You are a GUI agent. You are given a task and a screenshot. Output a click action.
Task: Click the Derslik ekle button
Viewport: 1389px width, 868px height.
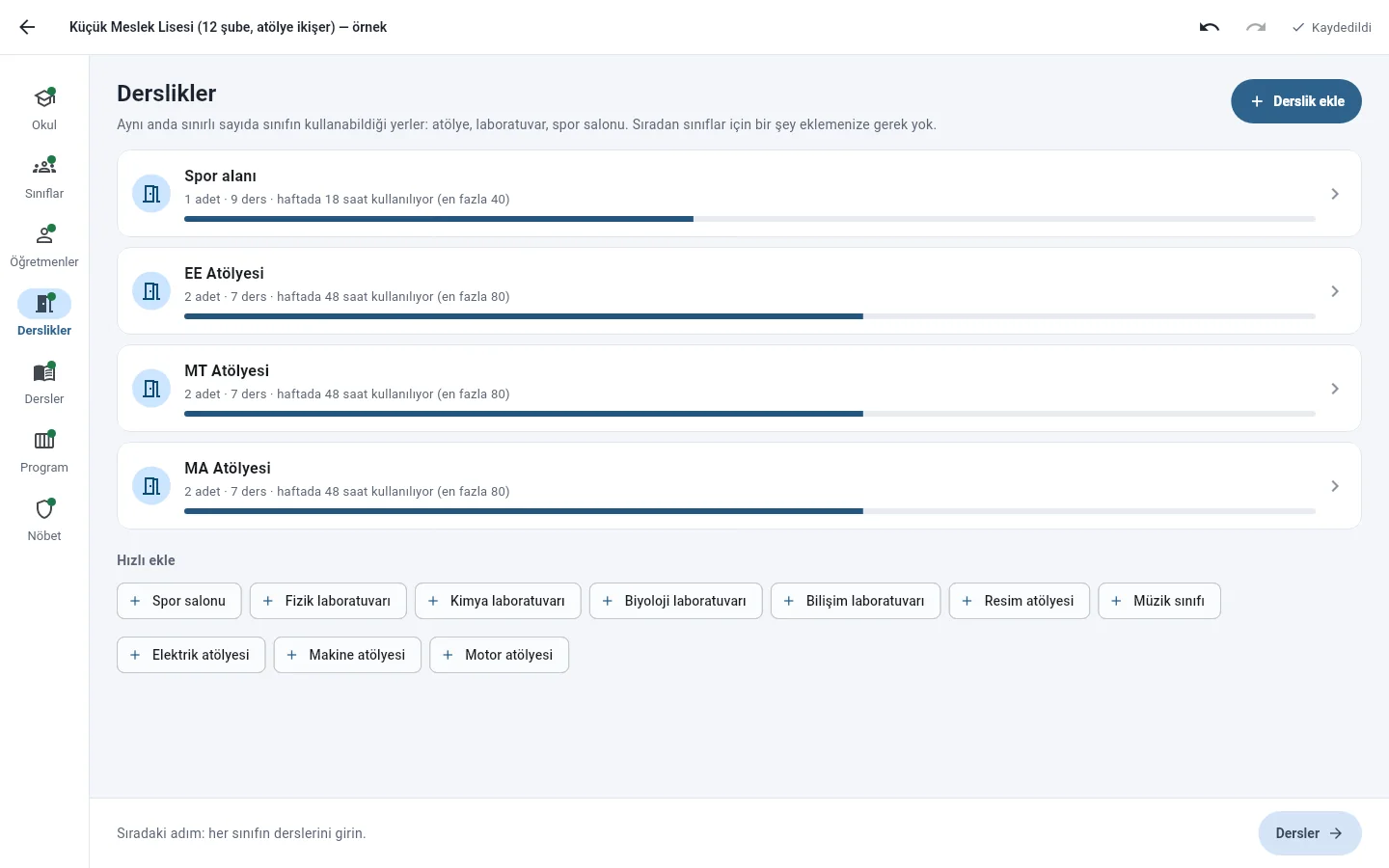click(1296, 101)
